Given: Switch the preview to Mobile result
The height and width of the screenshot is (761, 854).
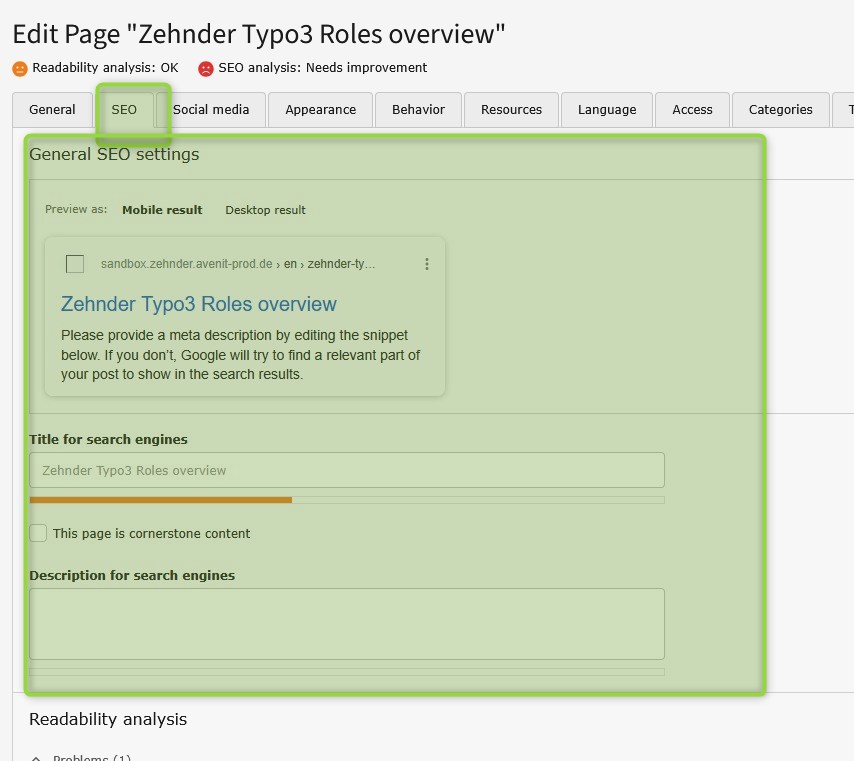Looking at the screenshot, I should pos(162,210).
